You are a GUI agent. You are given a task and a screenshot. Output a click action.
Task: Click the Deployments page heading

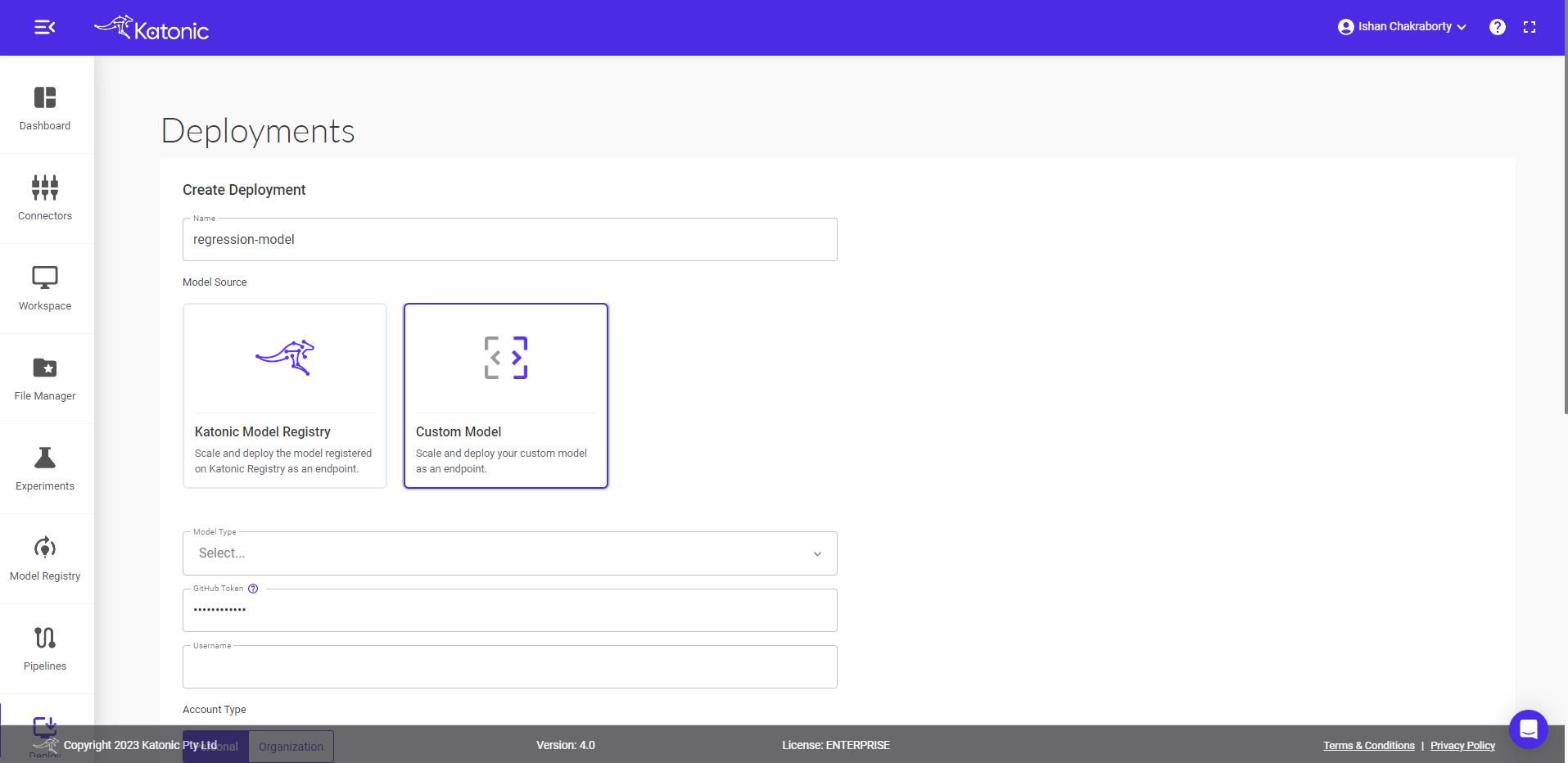pos(258,131)
